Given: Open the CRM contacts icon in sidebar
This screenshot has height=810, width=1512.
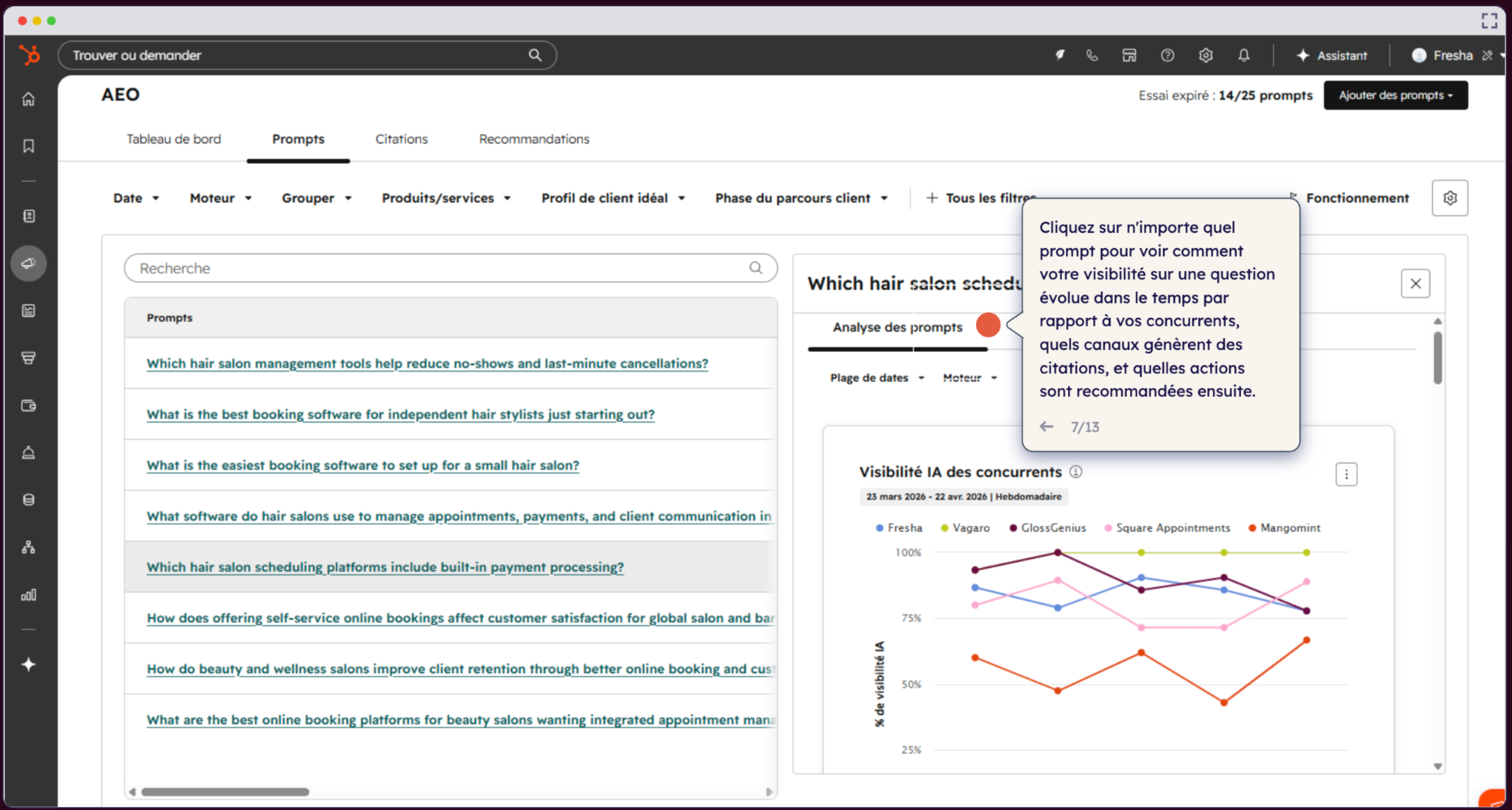Looking at the screenshot, I should coord(29,216).
